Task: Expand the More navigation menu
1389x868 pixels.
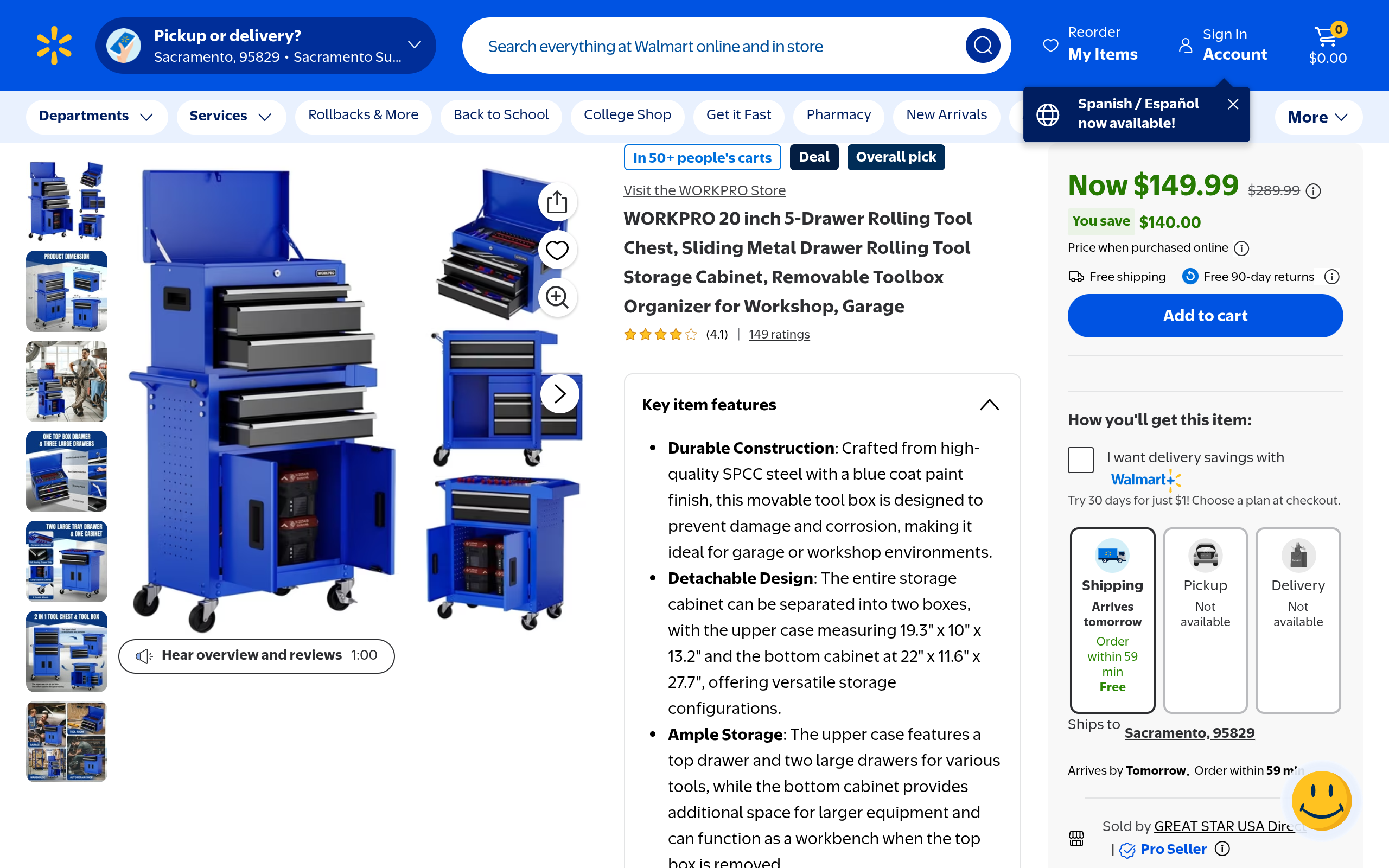Action: click(x=1318, y=117)
